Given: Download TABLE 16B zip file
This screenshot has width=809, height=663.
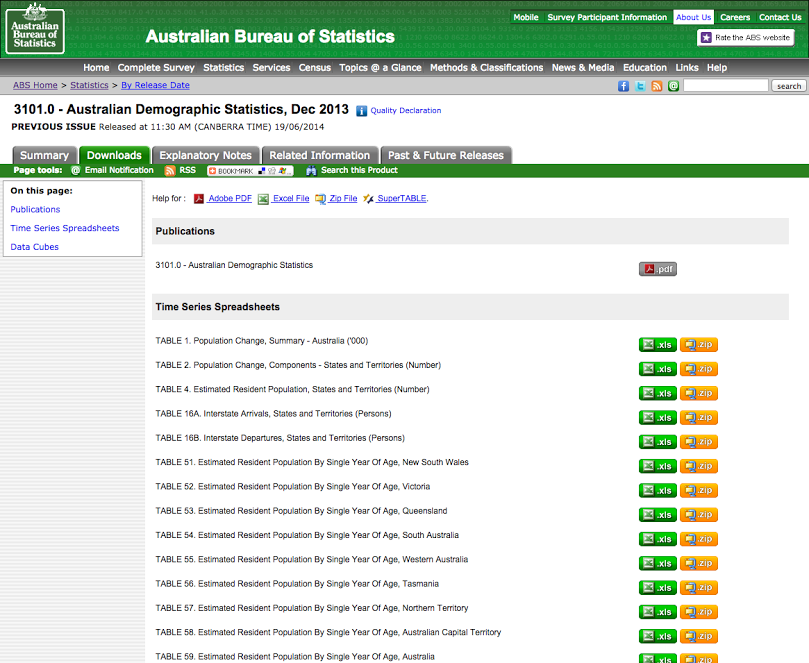Looking at the screenshot, I should pos(699,442).
